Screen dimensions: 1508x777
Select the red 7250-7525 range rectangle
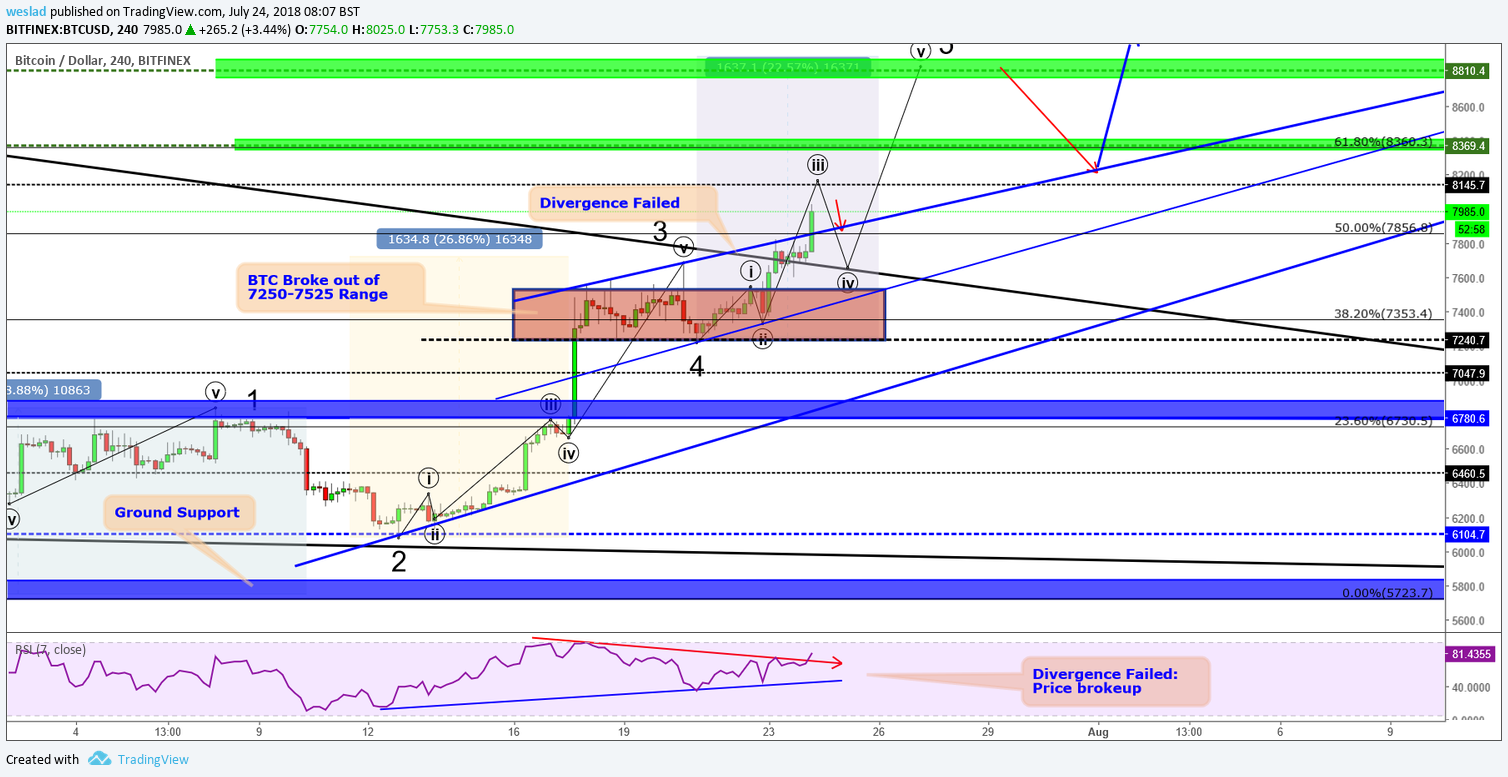pos(698,315)
